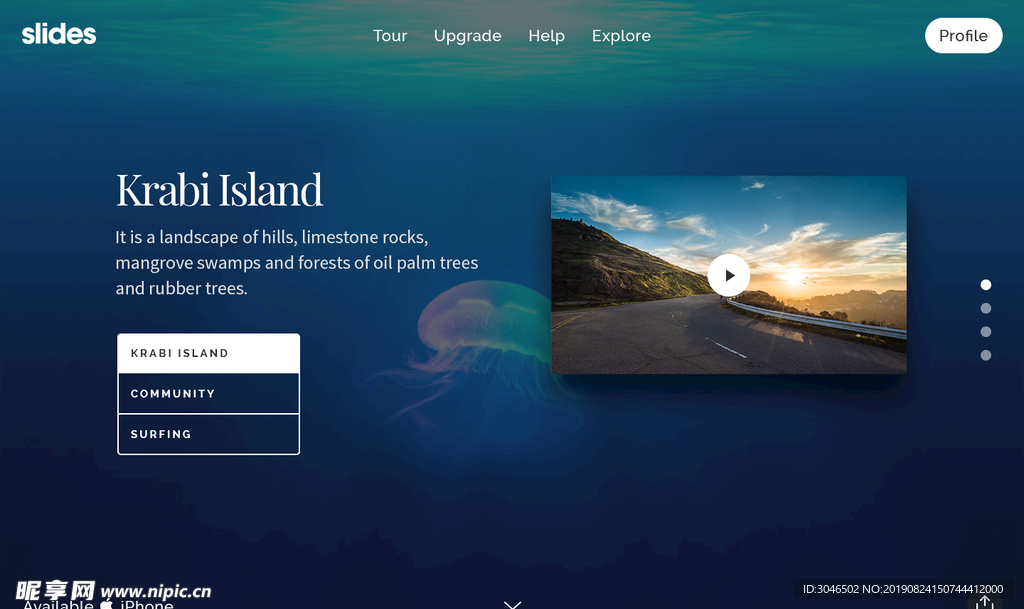Click the Krabi Island heading text
The height and width of the screenshot is (609, 1024).
click(219, 190)
